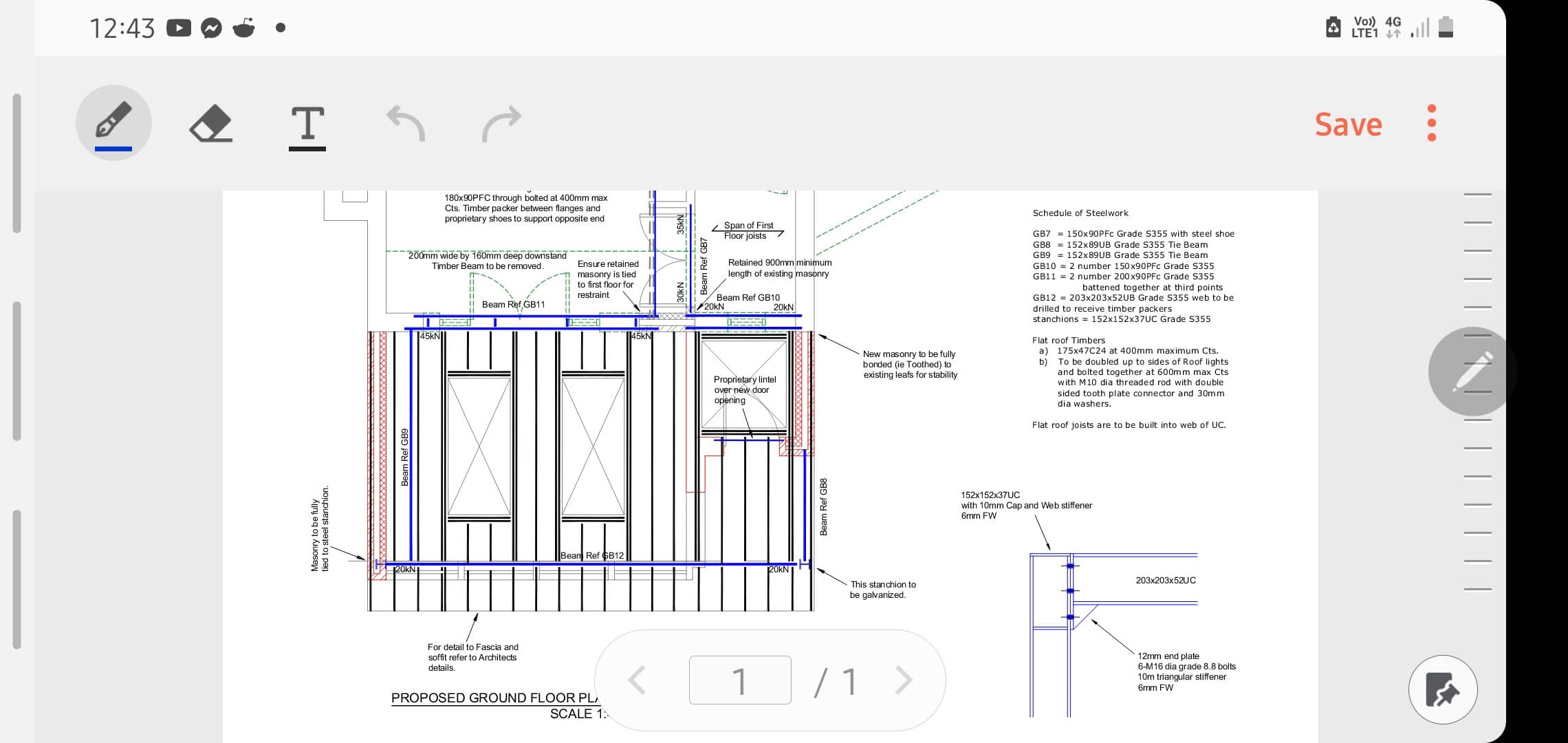Tap '200mm wide by 160mm deep downstand' note
Image resolution: width=1568 pixels, height=743 pixels.
(488, 261)
